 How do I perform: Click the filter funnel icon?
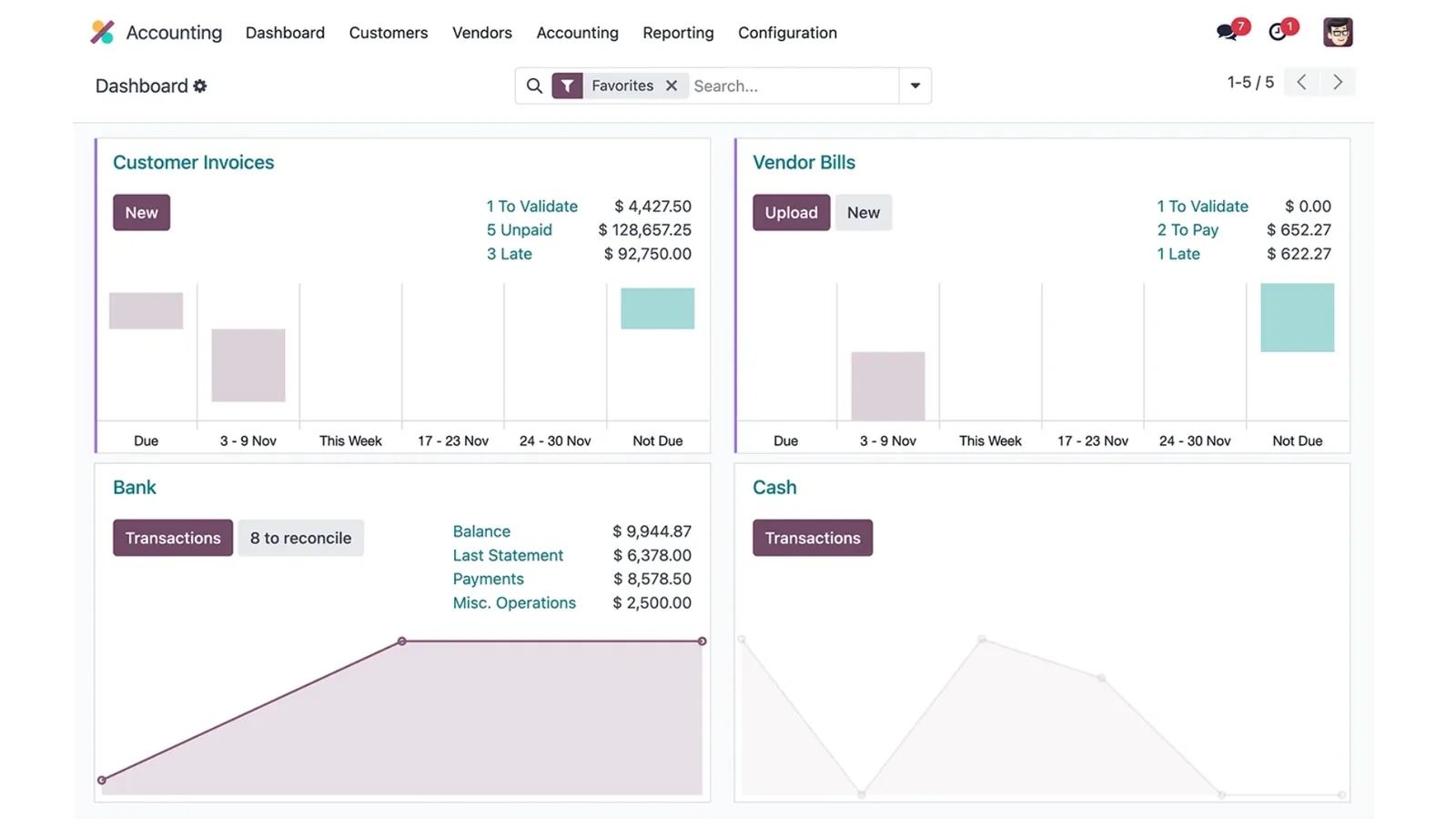[567, 86]
